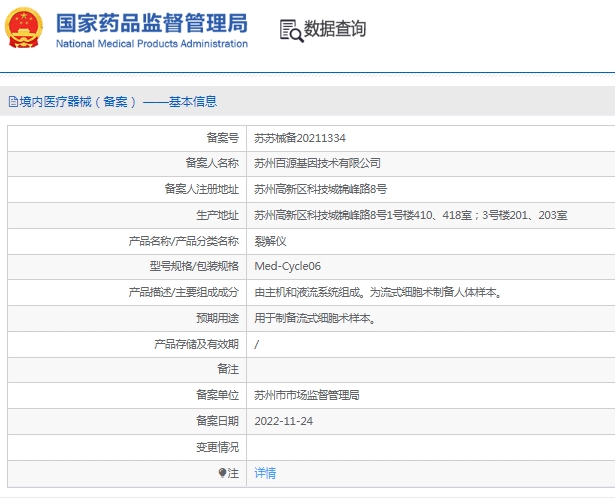The height and width of the screenshot is (503, 615).
Task: Click the 预期用途 label
Action: tap(218, 318)
